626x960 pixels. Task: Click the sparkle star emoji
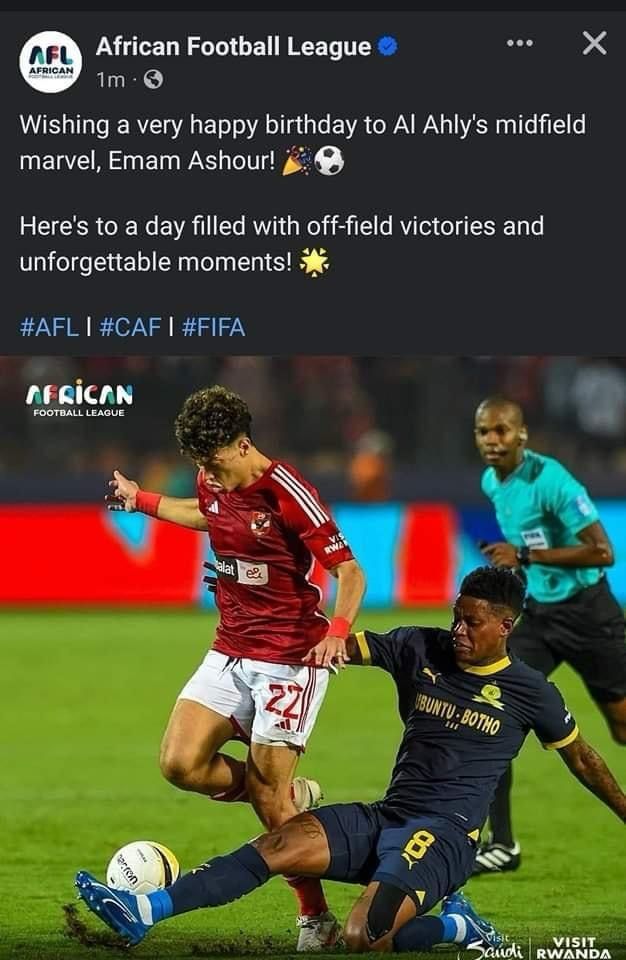314,262
